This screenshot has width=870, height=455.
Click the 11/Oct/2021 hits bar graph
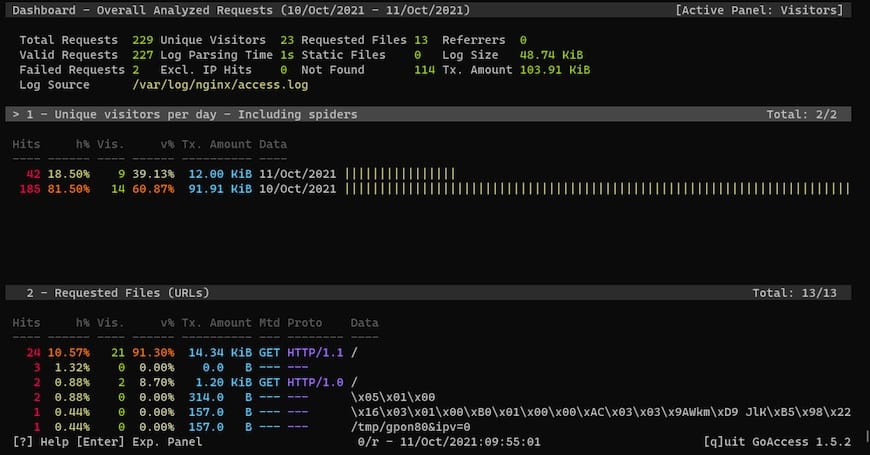pos(400,174)
